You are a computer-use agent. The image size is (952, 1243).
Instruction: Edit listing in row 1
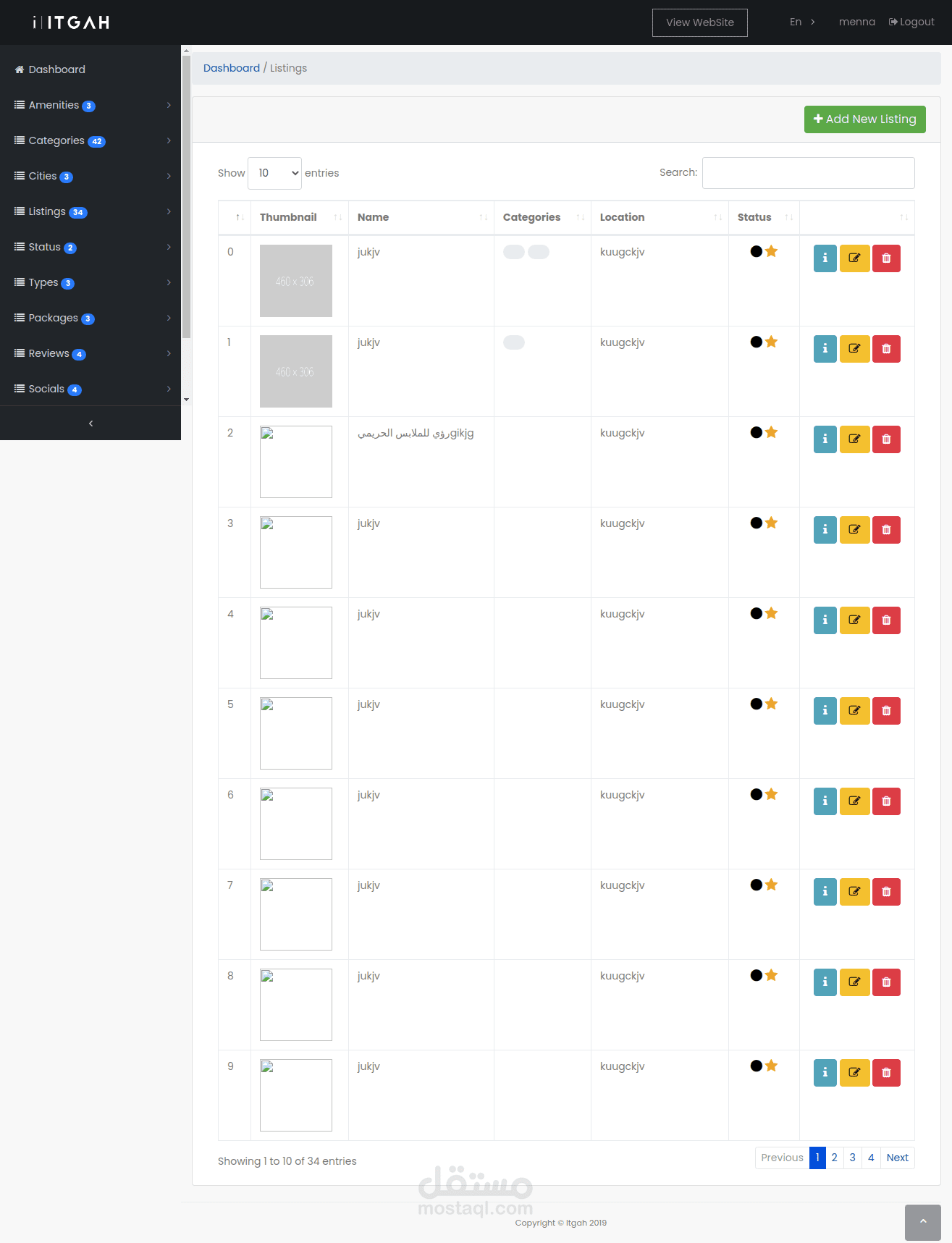click(854, 349)
